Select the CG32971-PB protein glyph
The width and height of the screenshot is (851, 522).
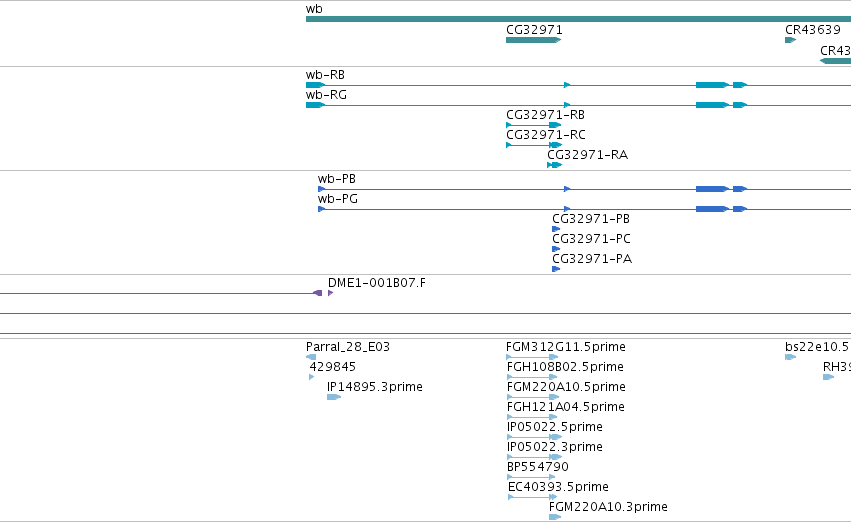(556, 229)
